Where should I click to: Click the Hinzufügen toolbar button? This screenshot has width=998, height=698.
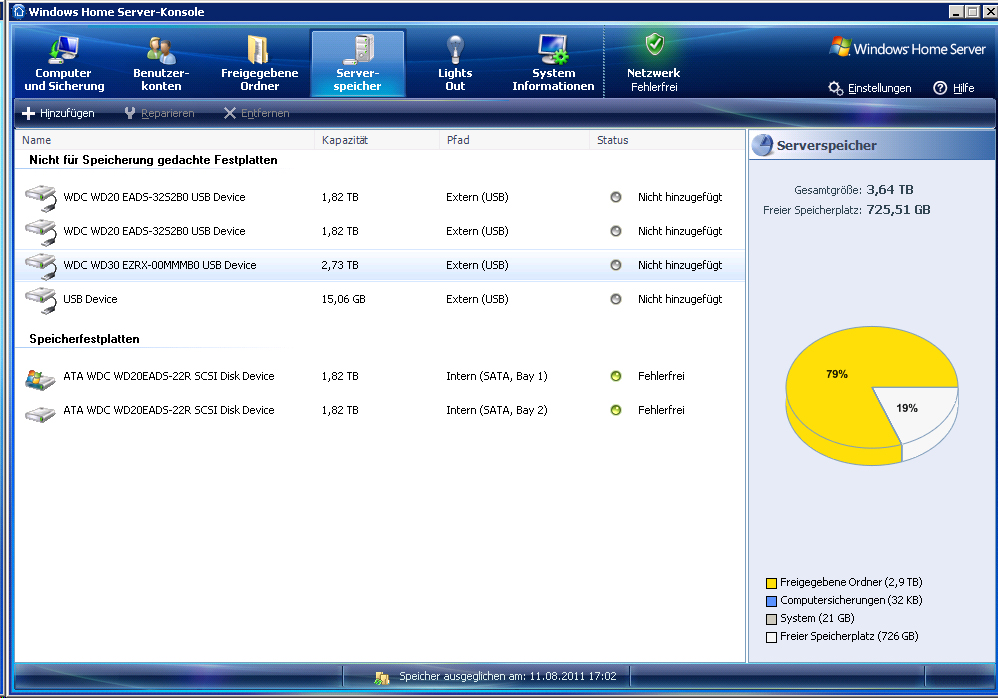click(58, 113)
